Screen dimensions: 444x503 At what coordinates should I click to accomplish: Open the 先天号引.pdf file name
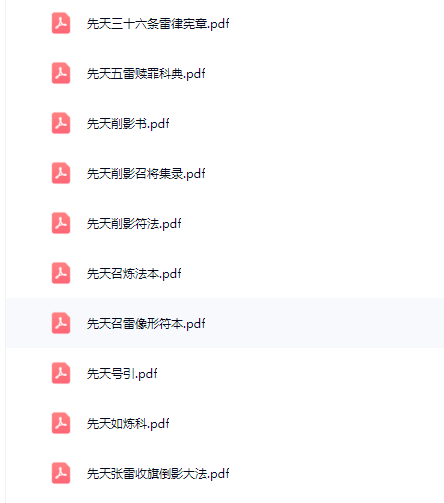coord(122,374)
